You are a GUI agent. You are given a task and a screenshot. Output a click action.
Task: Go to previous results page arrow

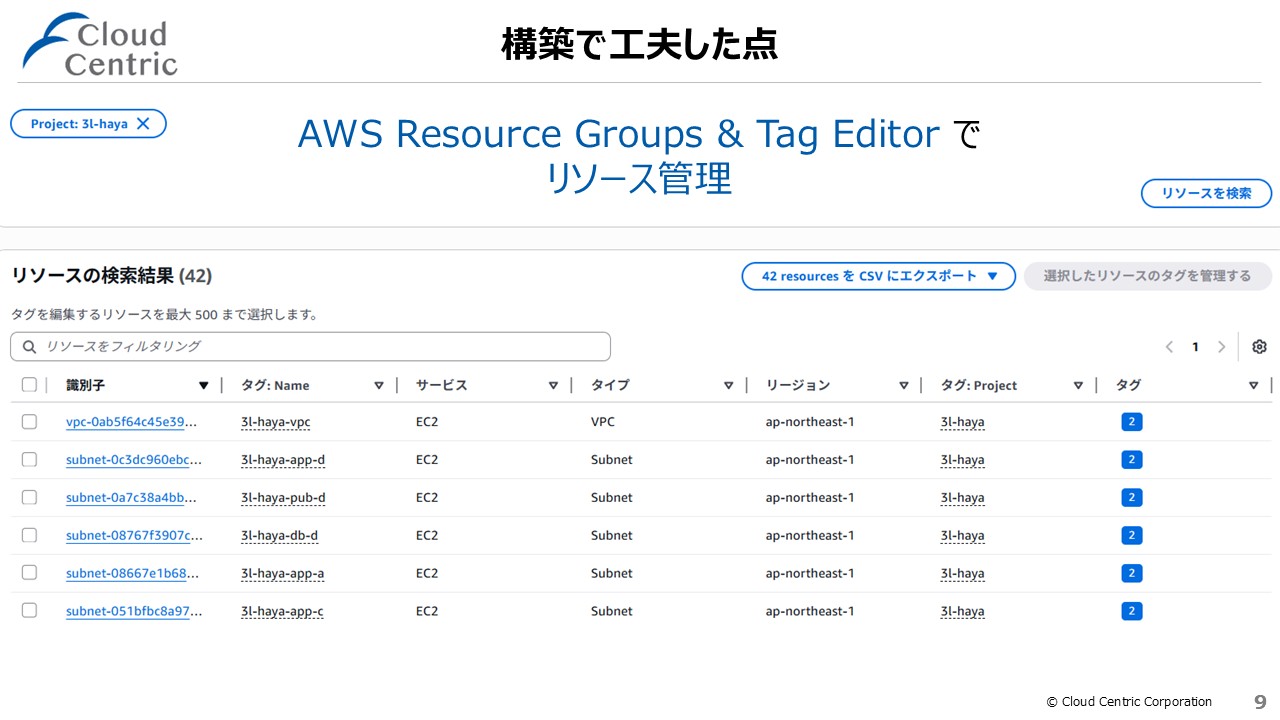point(1169,347)
